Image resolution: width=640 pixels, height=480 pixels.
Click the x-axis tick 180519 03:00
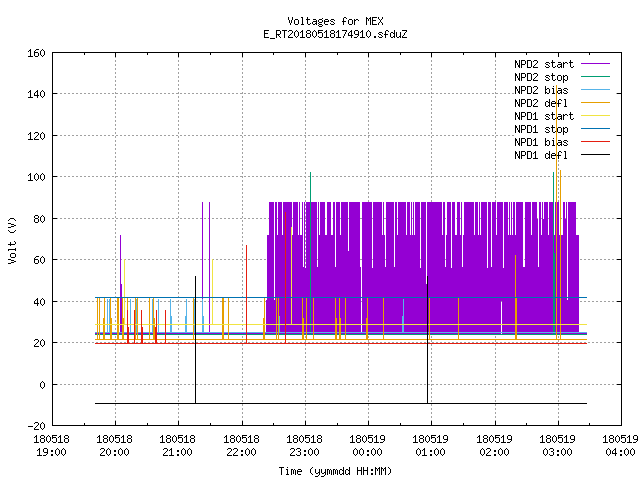click(x=558, y=446)
